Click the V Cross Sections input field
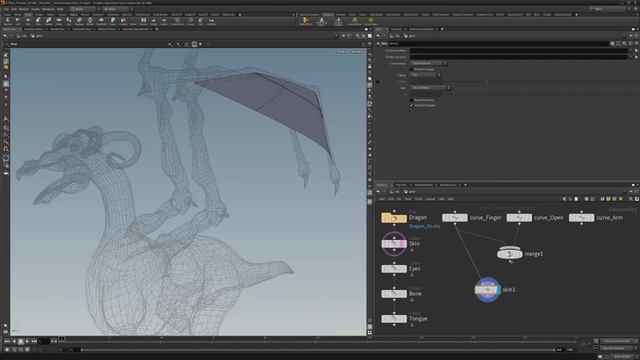The height and width of the screenshot is (360, 640). pos(518,57)
